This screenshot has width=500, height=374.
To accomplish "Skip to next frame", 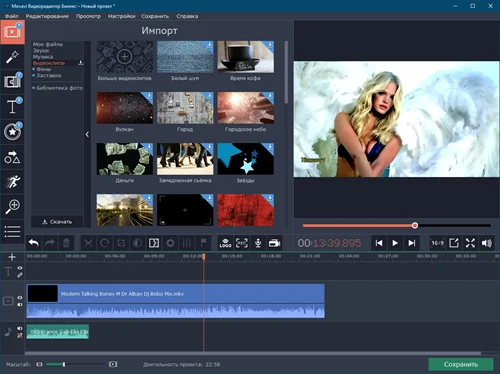I will coord(412,243).
